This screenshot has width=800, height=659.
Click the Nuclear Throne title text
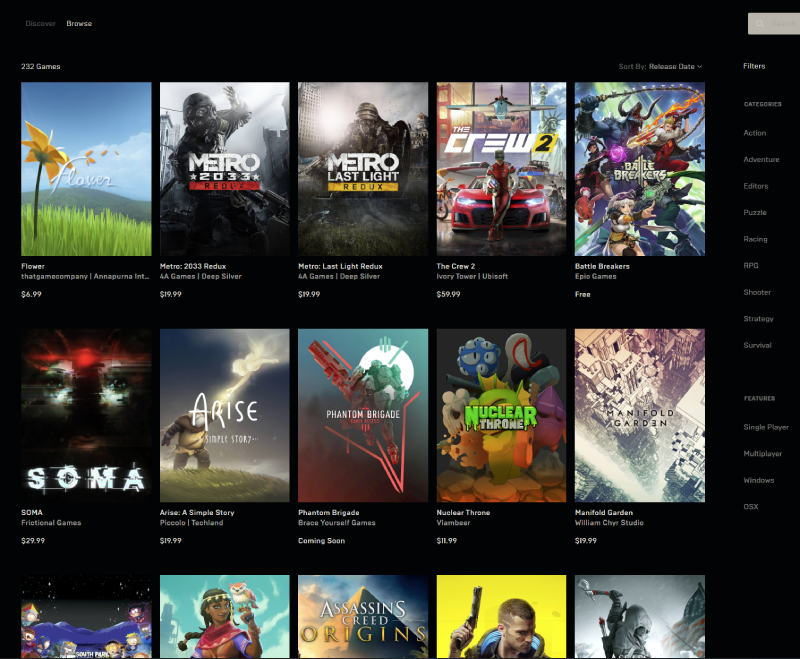(463, 513)
